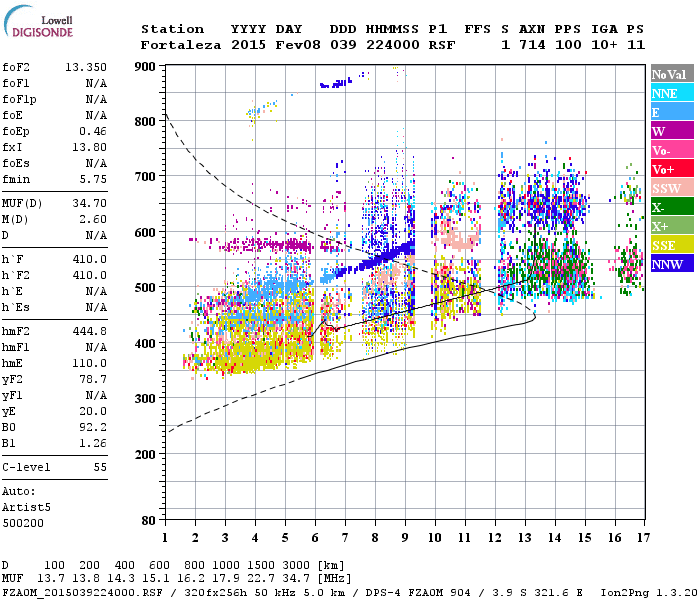Select the NoVal legend swatch
700x600 pixels.
pyautogui.click(x=672, y=74)
